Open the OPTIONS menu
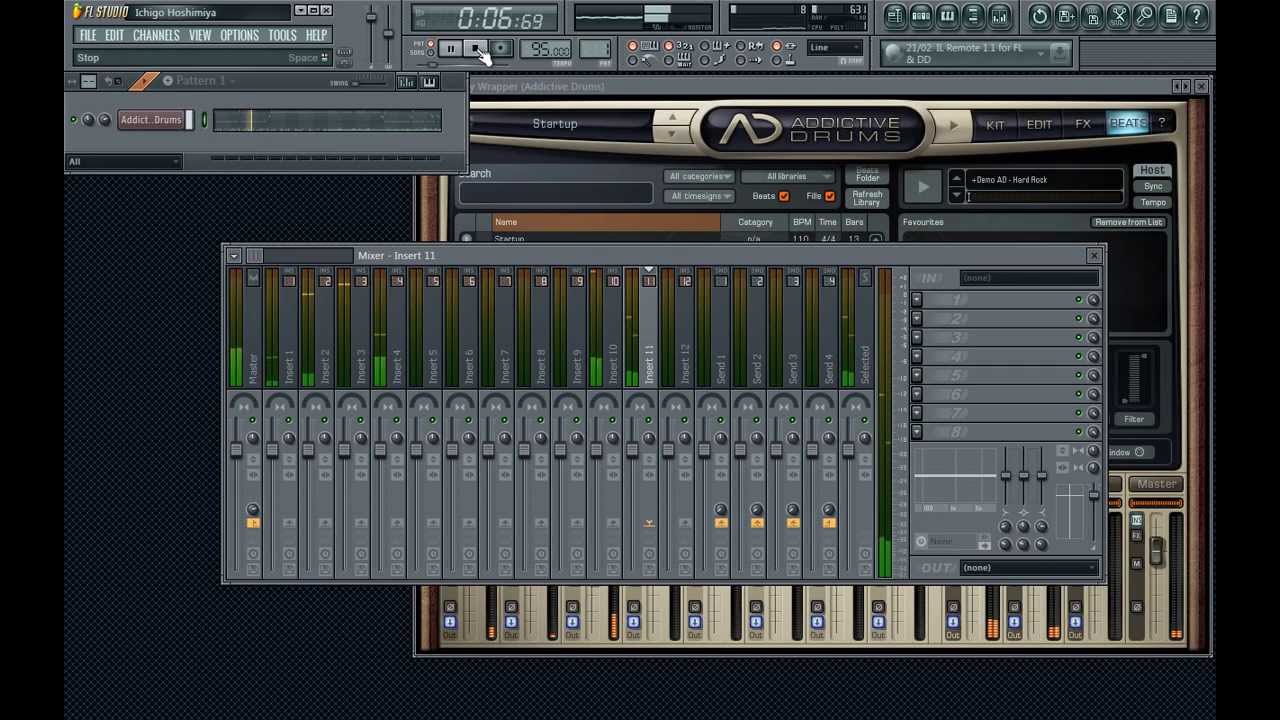 click(x=239, y=35)
